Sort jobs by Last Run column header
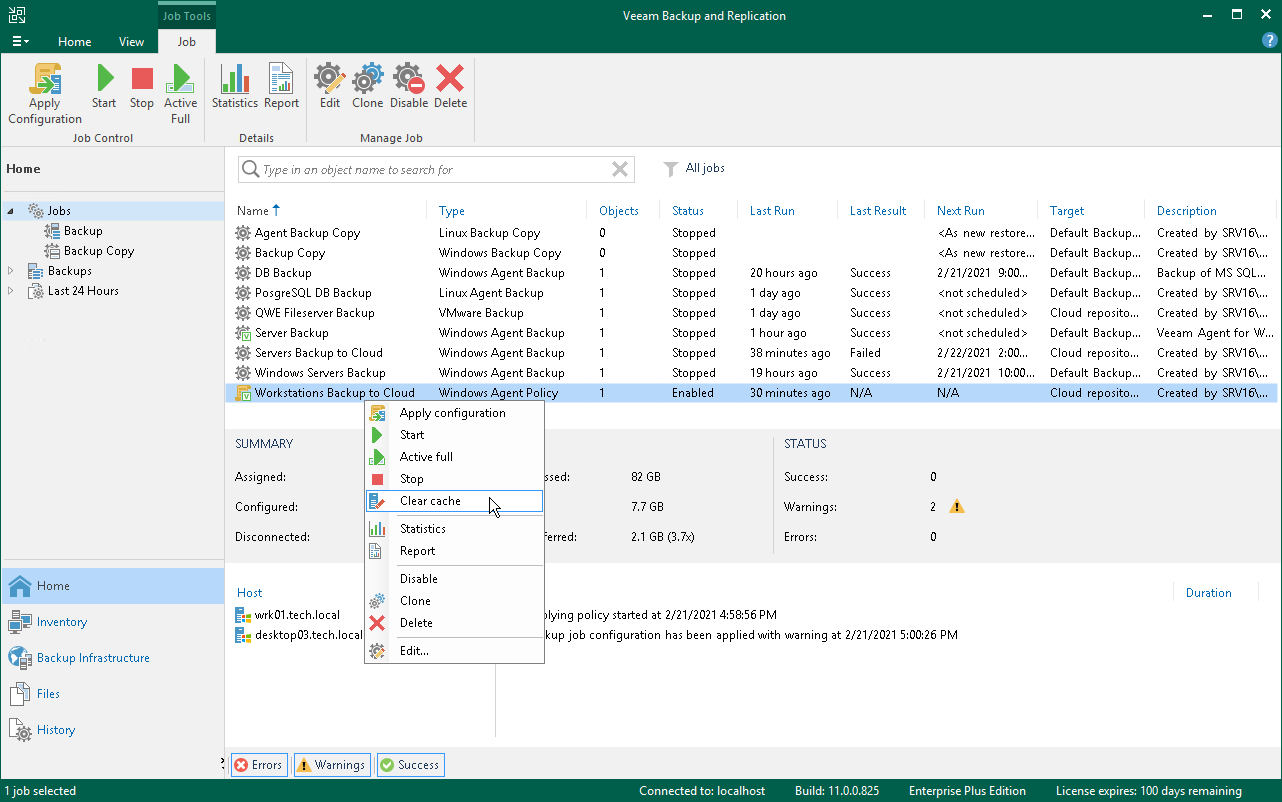The height and width of the screenshot is (802, 1282). click(x=772, y=211)
